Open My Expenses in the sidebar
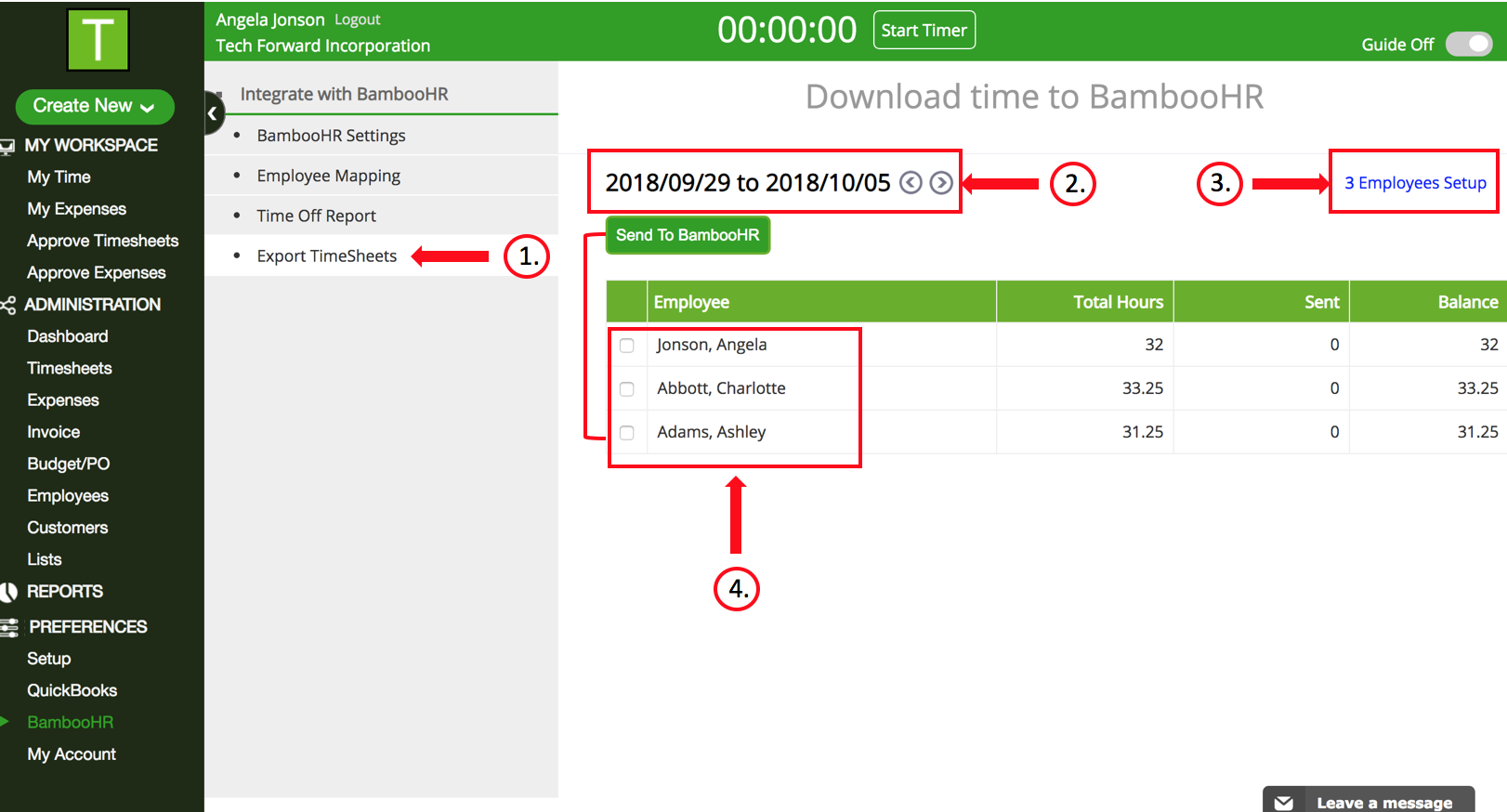The image size is (1507, 812). [x=76, y=209]
